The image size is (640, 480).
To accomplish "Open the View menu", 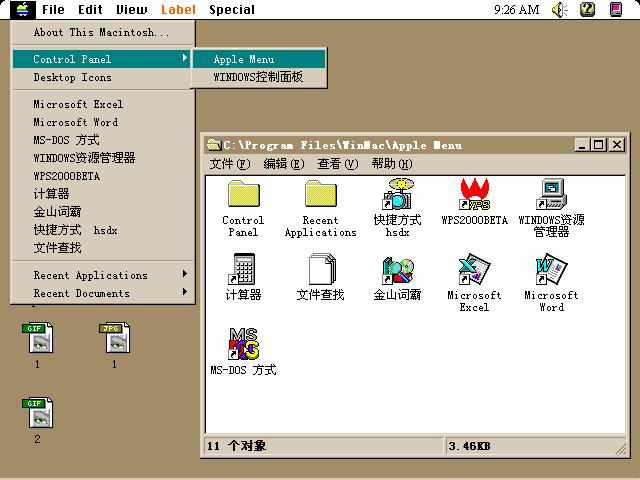I will [131, 9].
